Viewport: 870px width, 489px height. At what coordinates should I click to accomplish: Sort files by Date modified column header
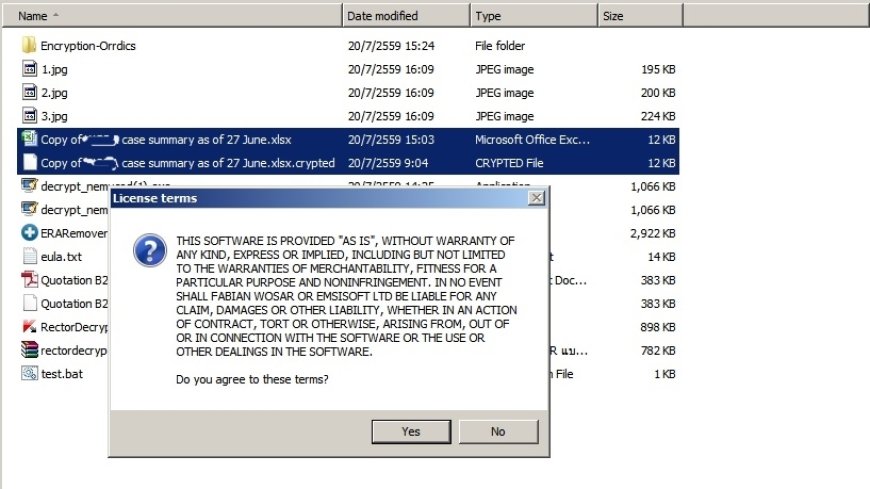click(406, 16)
